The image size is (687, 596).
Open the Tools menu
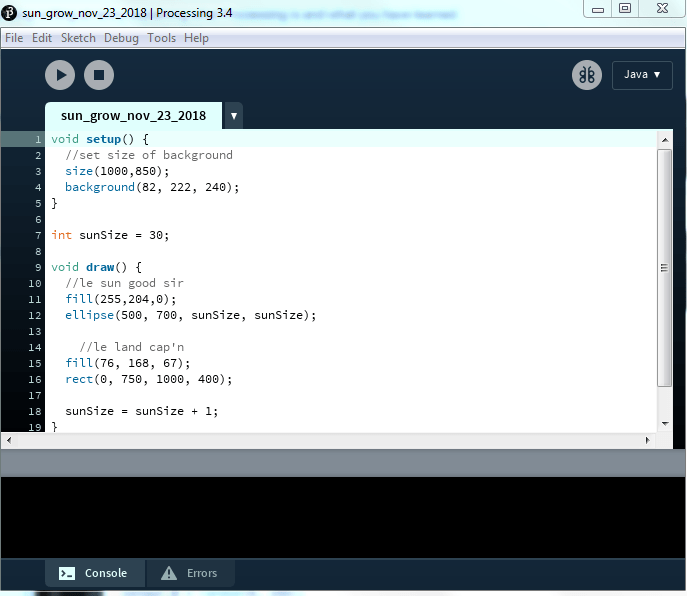pyautogui.click(x=161, y=38)
